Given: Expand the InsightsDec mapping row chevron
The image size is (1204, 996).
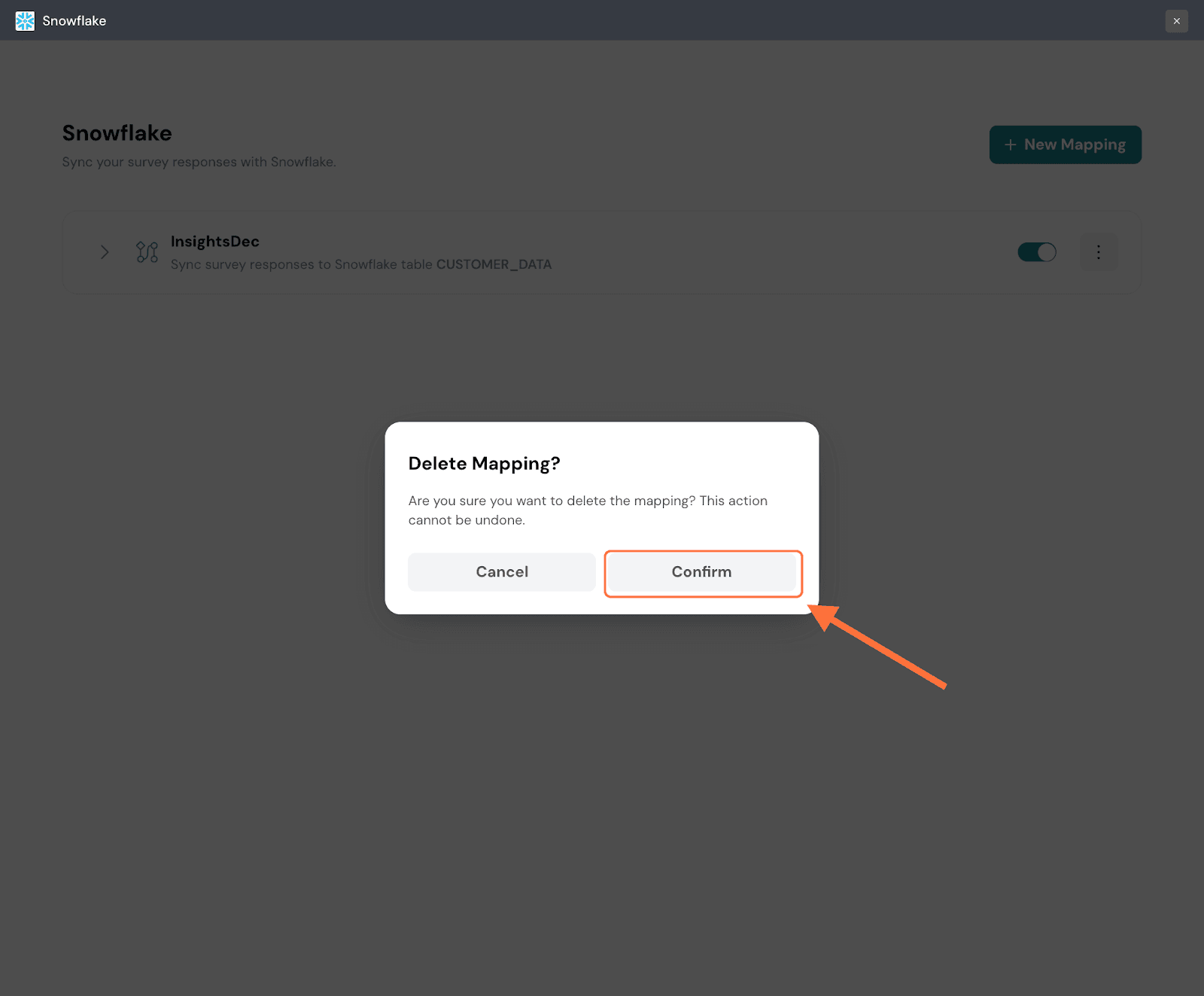Looking at the screenshot, I should pos(105,252).
